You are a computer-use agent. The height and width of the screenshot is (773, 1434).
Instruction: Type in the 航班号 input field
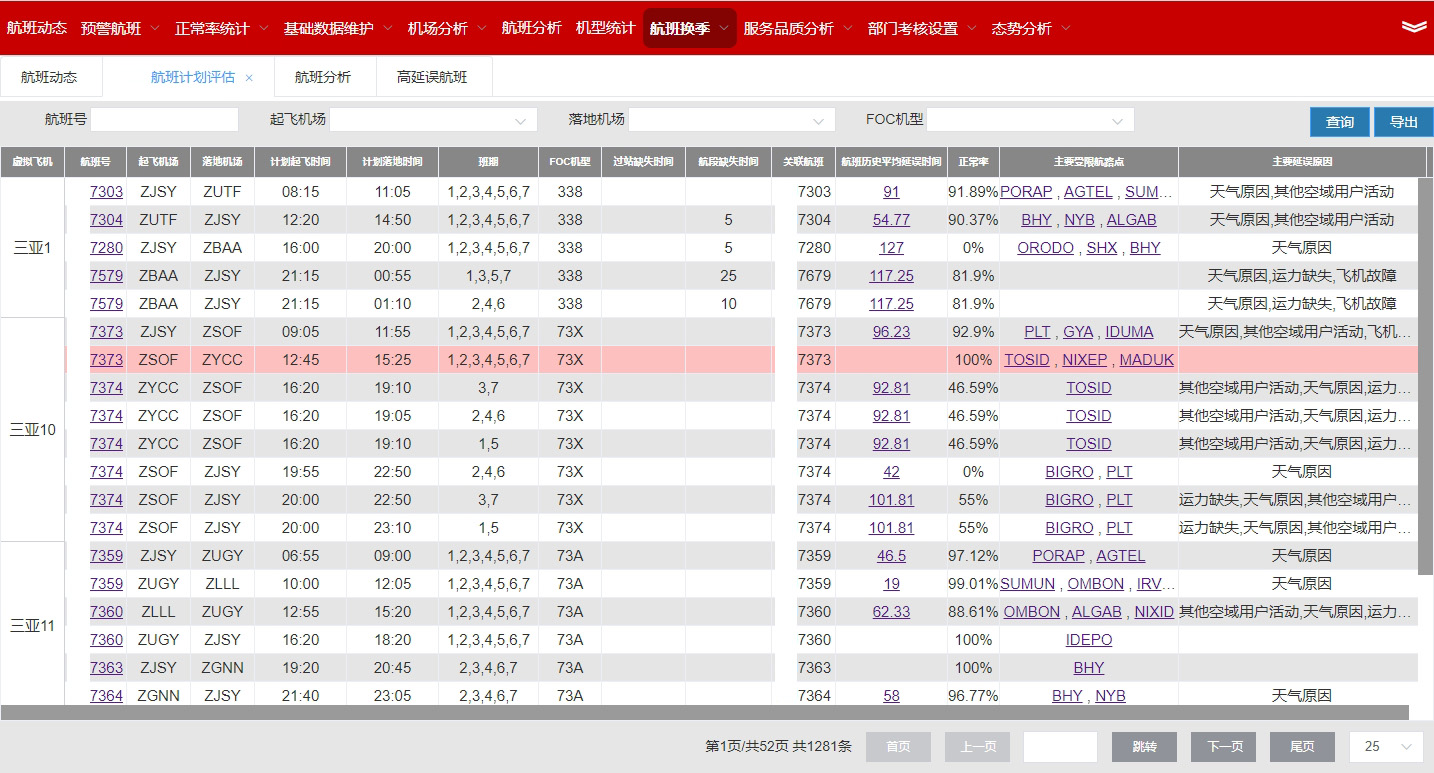tap(165, 120)
